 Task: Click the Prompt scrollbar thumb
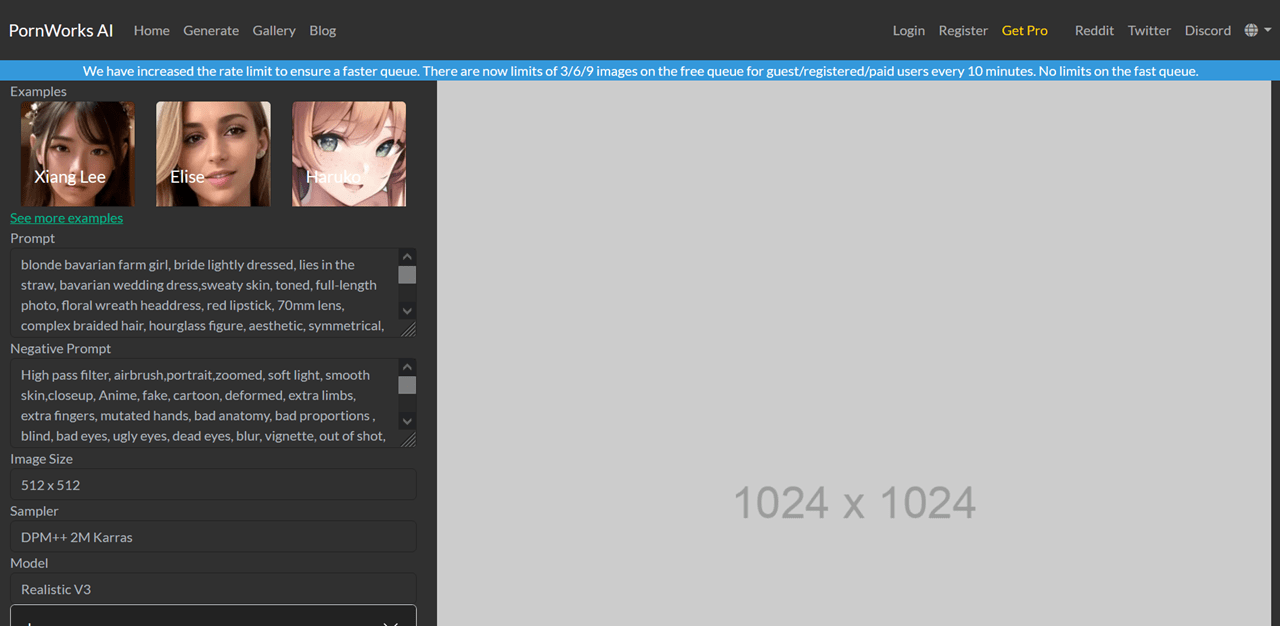tap(407, 275)
